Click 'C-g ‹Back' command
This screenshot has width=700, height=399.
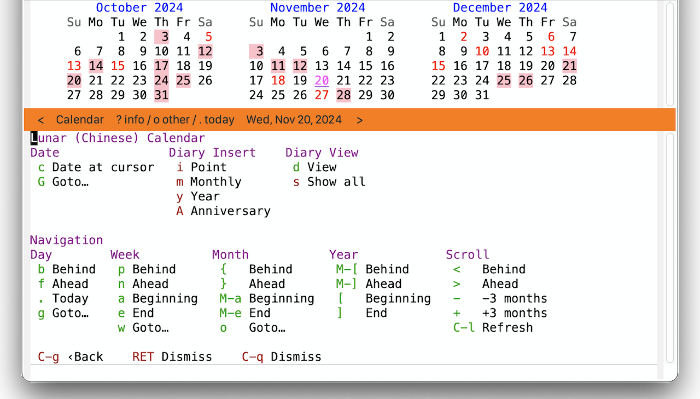[x=71, y=357]
